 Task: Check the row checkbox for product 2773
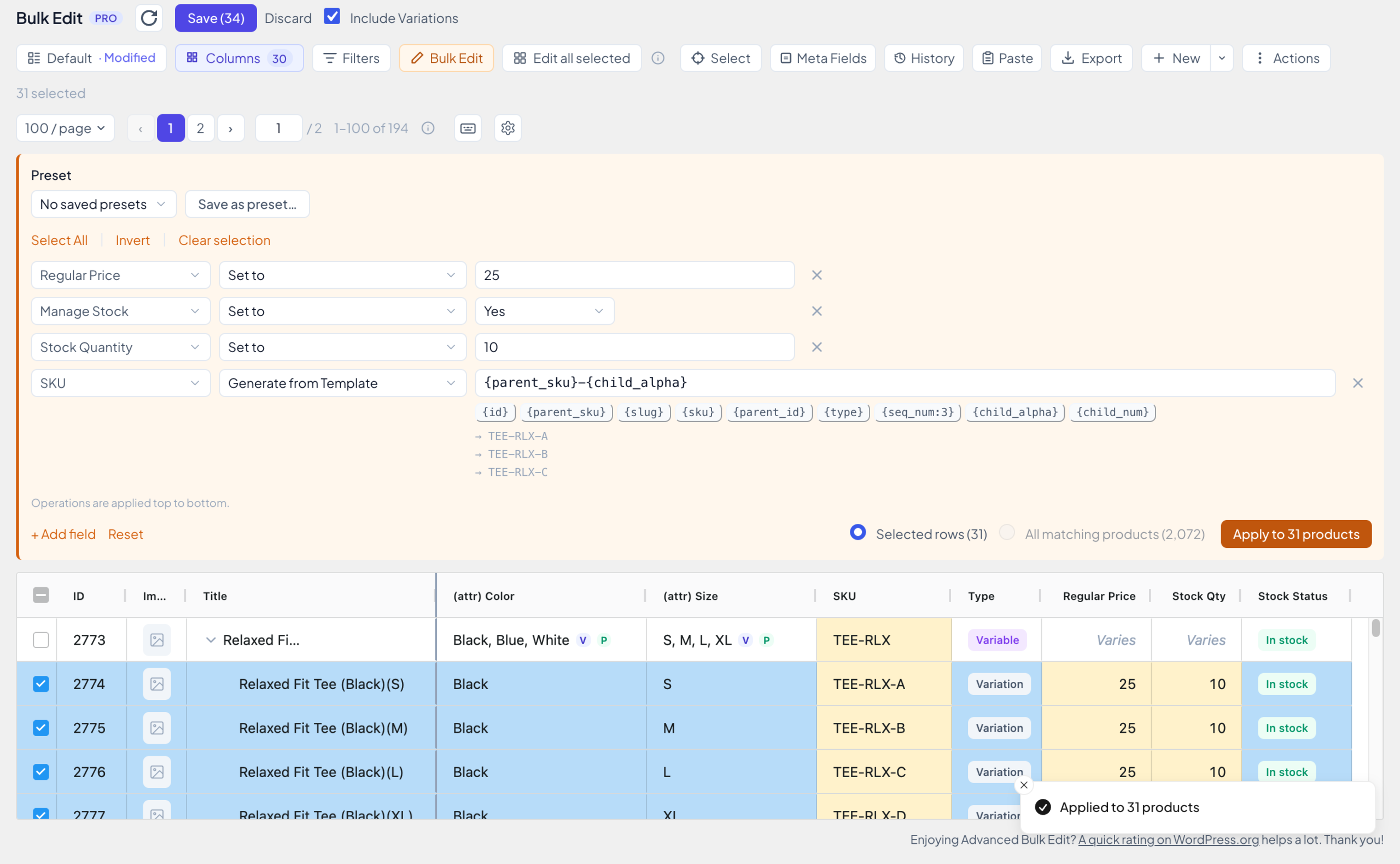click(41, 640)
